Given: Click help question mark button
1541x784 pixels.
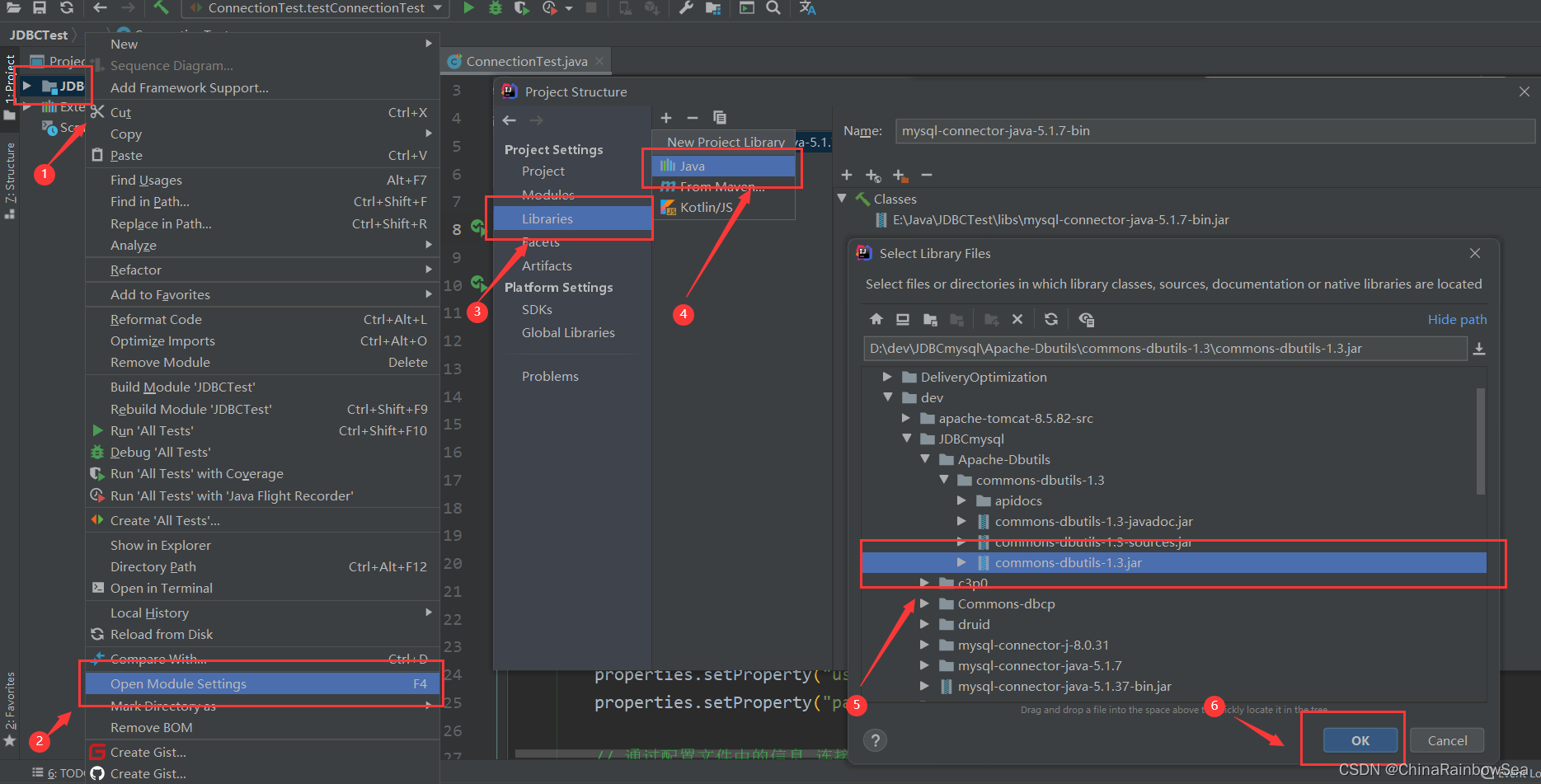Looking at the screenshot, I should click(876, 740).
